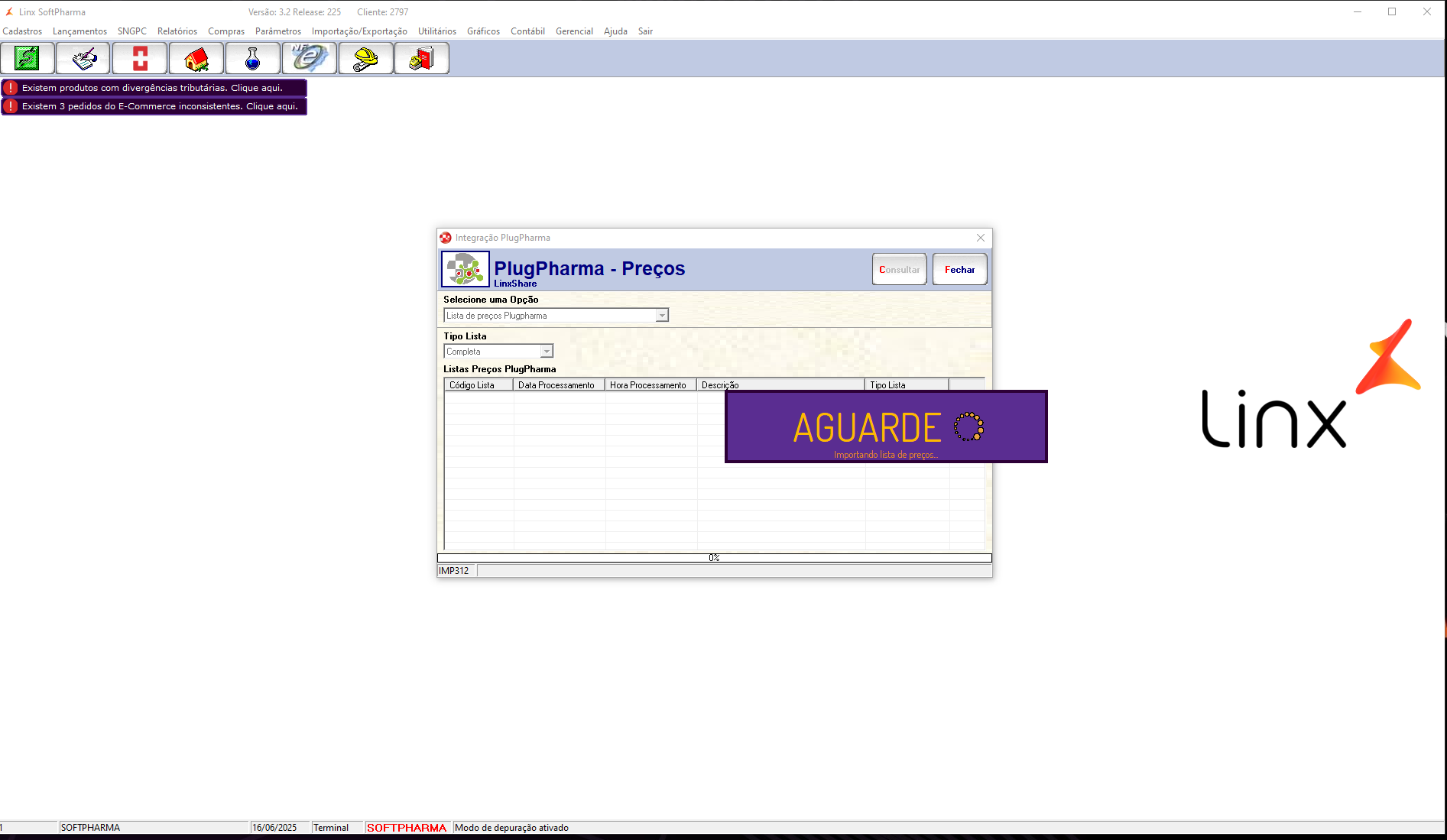Image resolution: width=1447 pixels, height=840 pixels.
Task: Open the NF-e electronic invoice toolbar icon
Action: (x=310, y=58)
